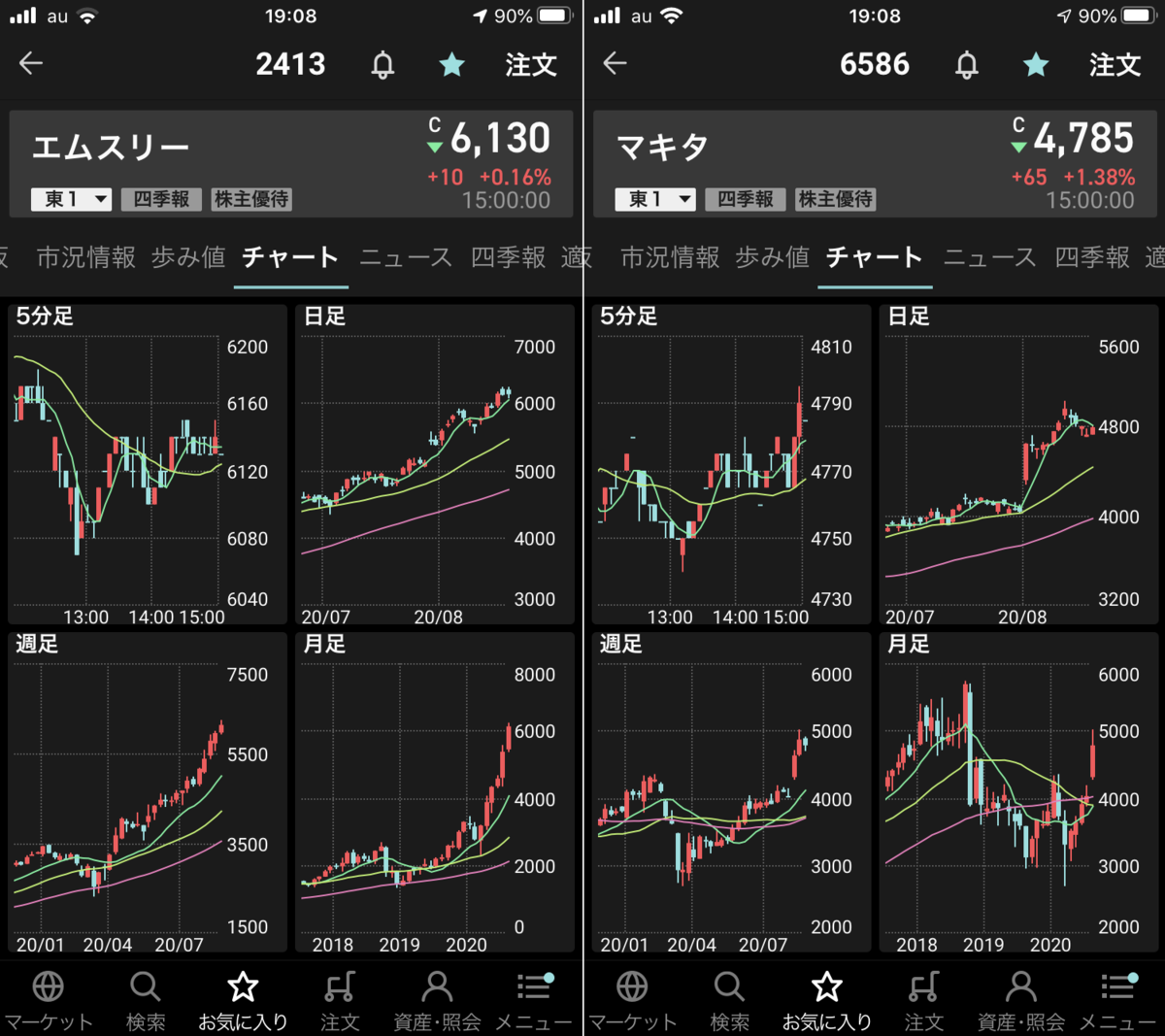Open the 株主優待 badge under エムスリー
The height and width of the screenshot is (1036, 1165).
251,199
